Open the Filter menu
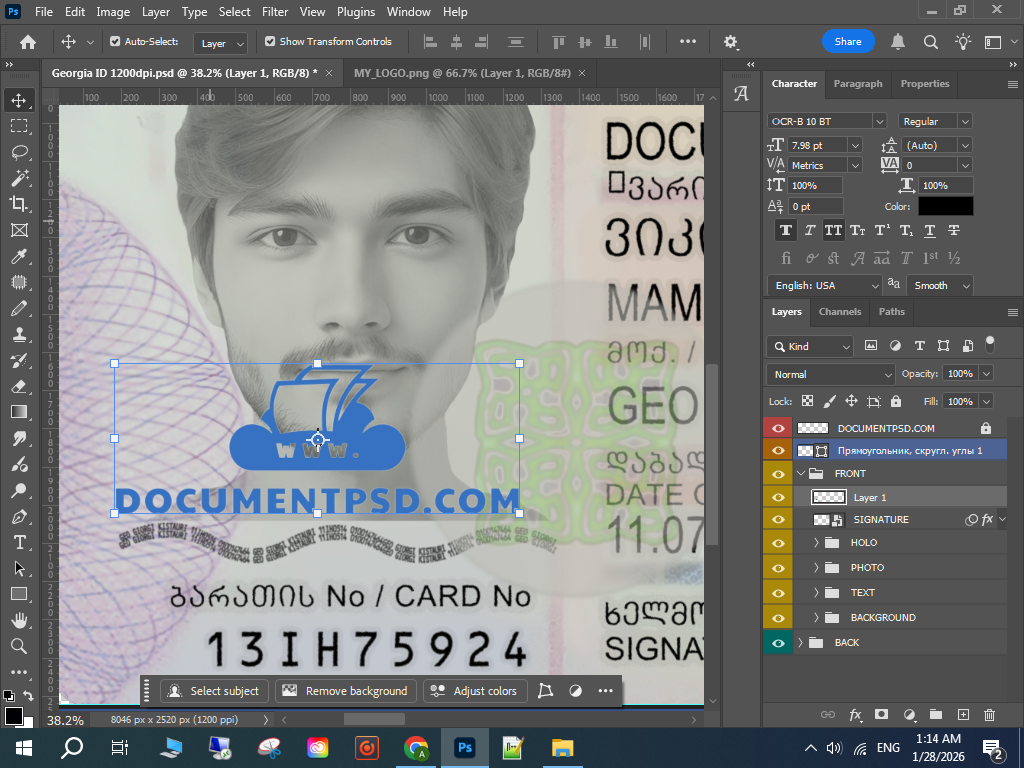Image resolution: width=1024 pixels, height=768 pixels. point(274,12)
